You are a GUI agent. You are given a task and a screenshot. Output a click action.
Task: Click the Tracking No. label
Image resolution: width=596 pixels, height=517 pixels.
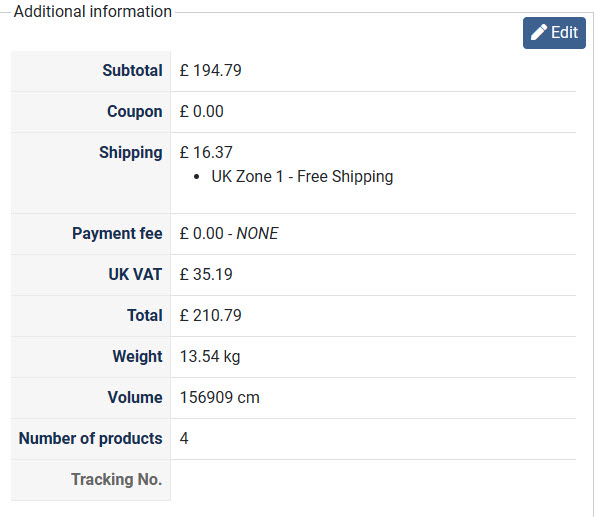[x=116, y=479]
